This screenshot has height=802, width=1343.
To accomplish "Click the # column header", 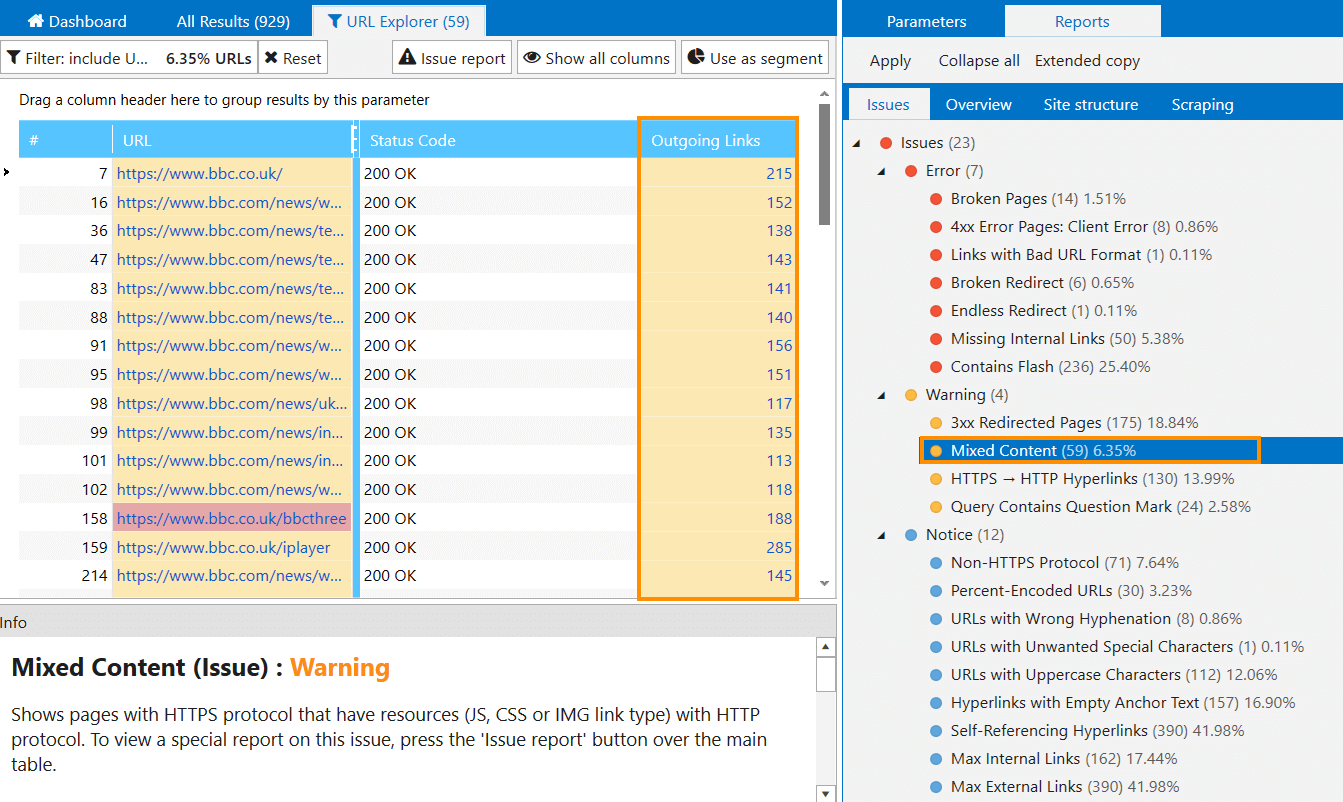I will click(x=65, y=140).
